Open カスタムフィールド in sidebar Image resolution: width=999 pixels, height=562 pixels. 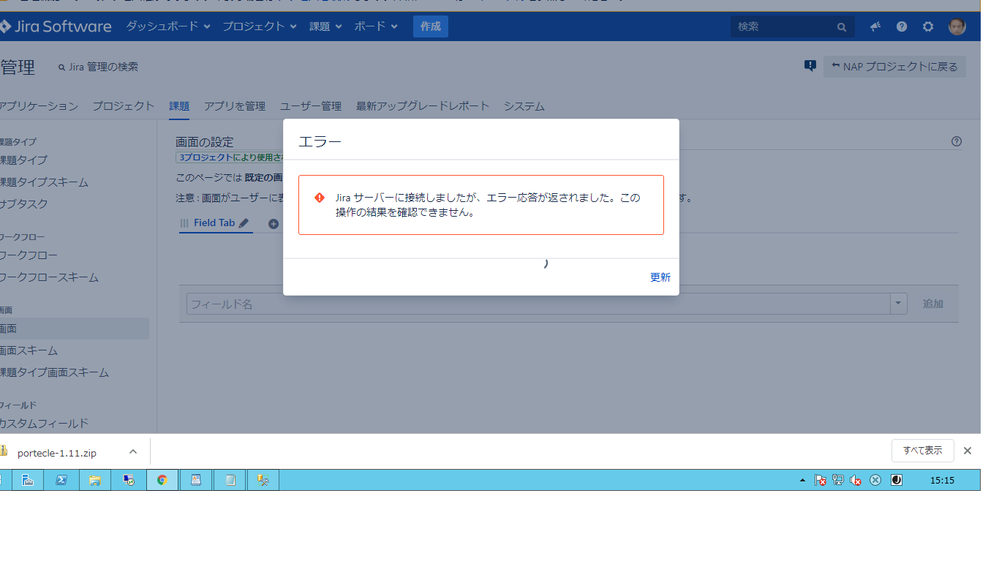pyautogui.click(x=44, y=424)
